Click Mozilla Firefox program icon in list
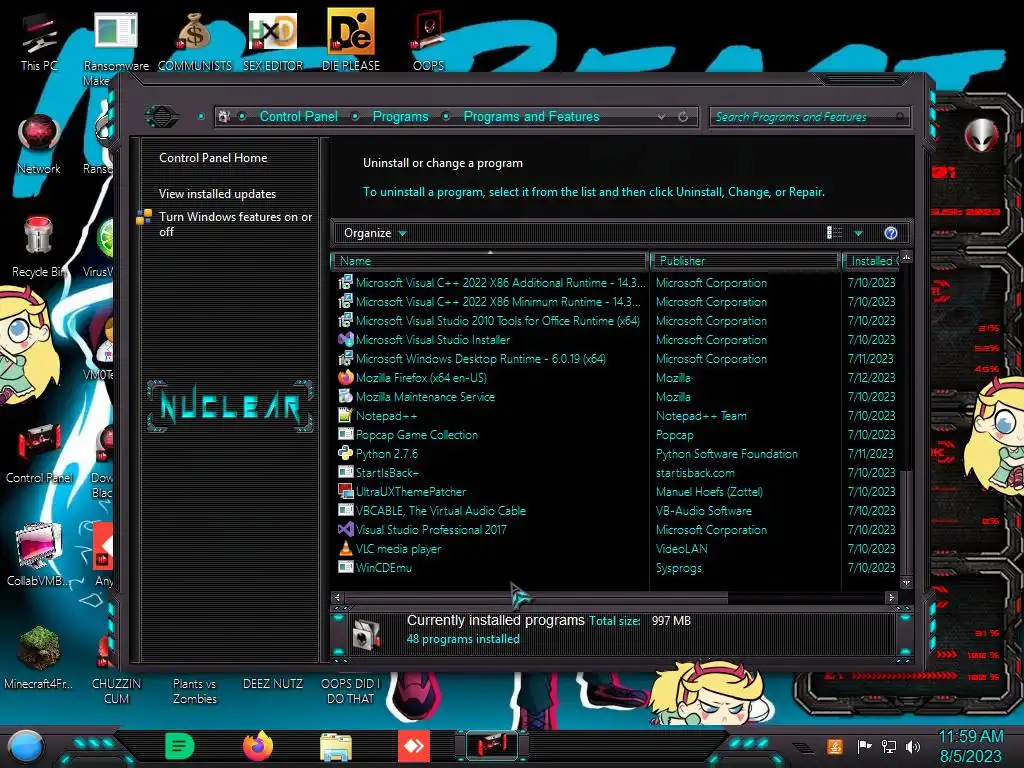Image resolution: width=1024 pixels, height=768 pixels. point(345,377)
